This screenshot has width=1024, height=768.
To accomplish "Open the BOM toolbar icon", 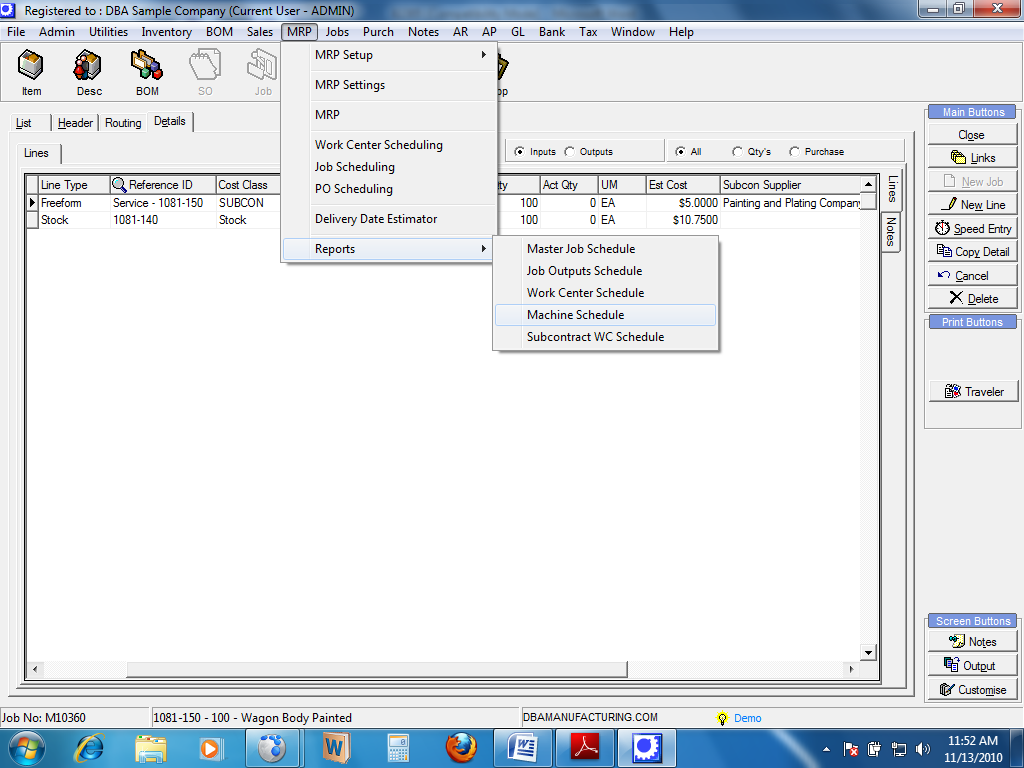I will (x=147, y=72).
